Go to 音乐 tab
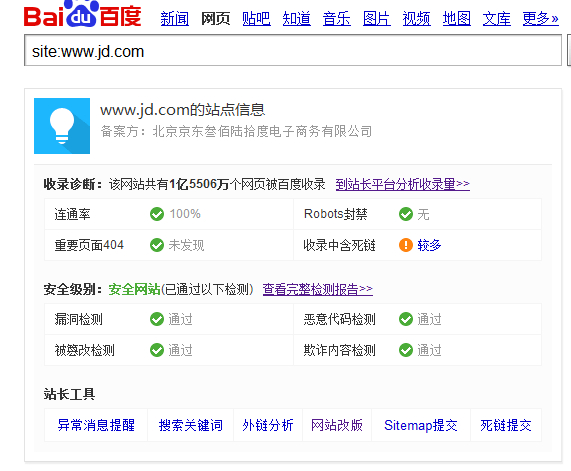Viewport: 571px width, 471px height. 336,19
